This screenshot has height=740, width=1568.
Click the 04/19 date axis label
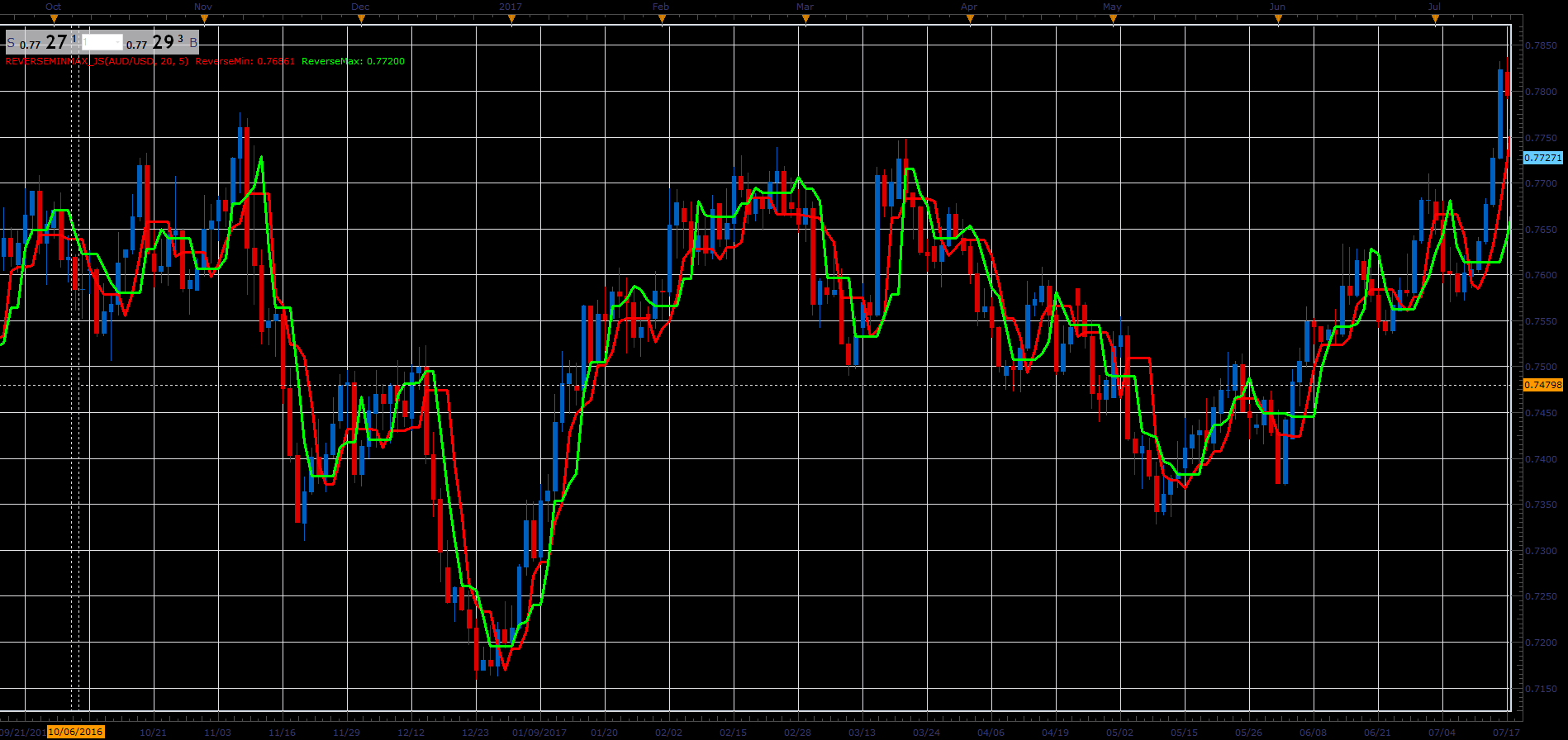click(1055, 733)
